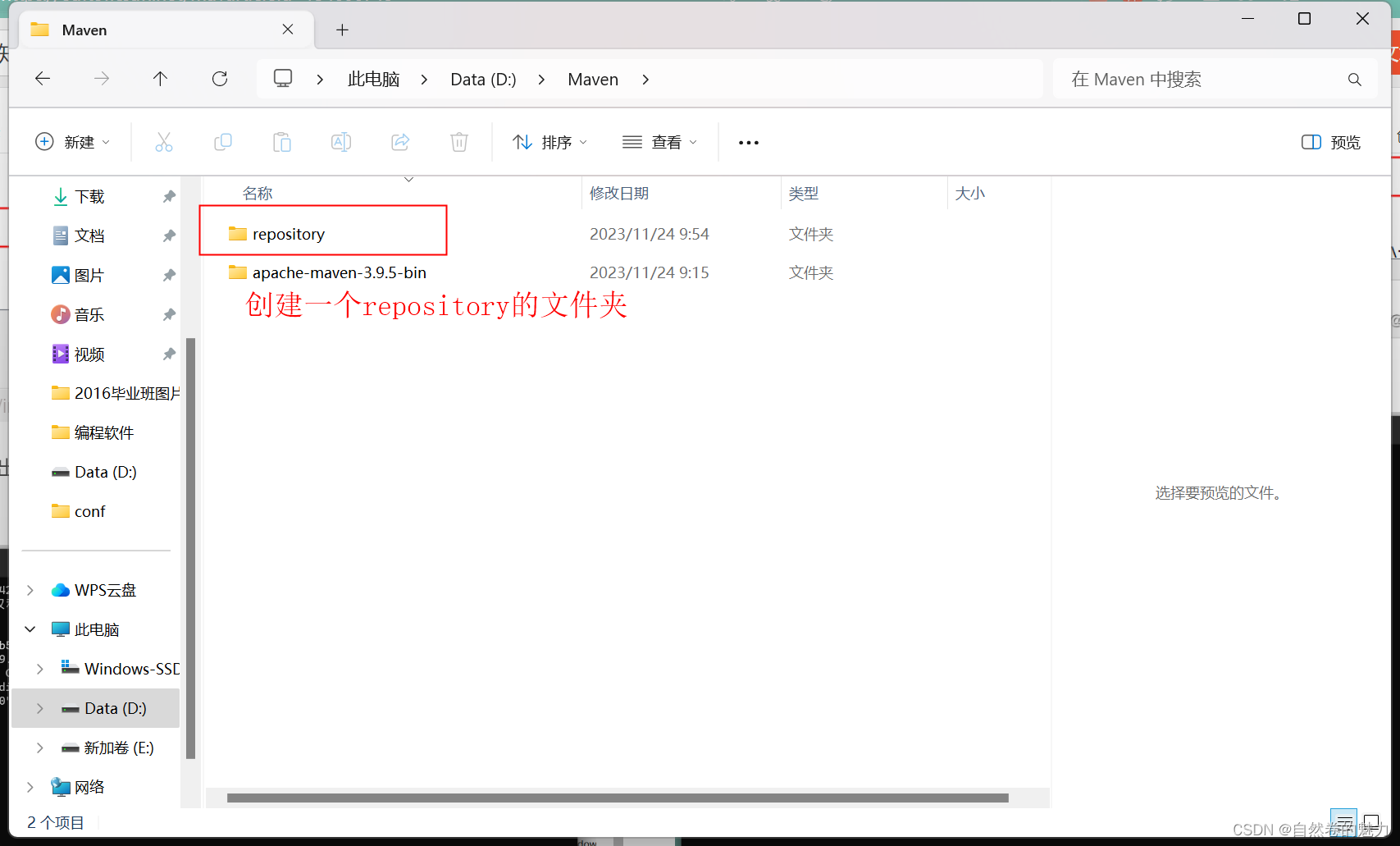This screenshot has width=1400, height=846.
Task: Expand the Windows-SSD tree node
Action: [x=40, y=669]
